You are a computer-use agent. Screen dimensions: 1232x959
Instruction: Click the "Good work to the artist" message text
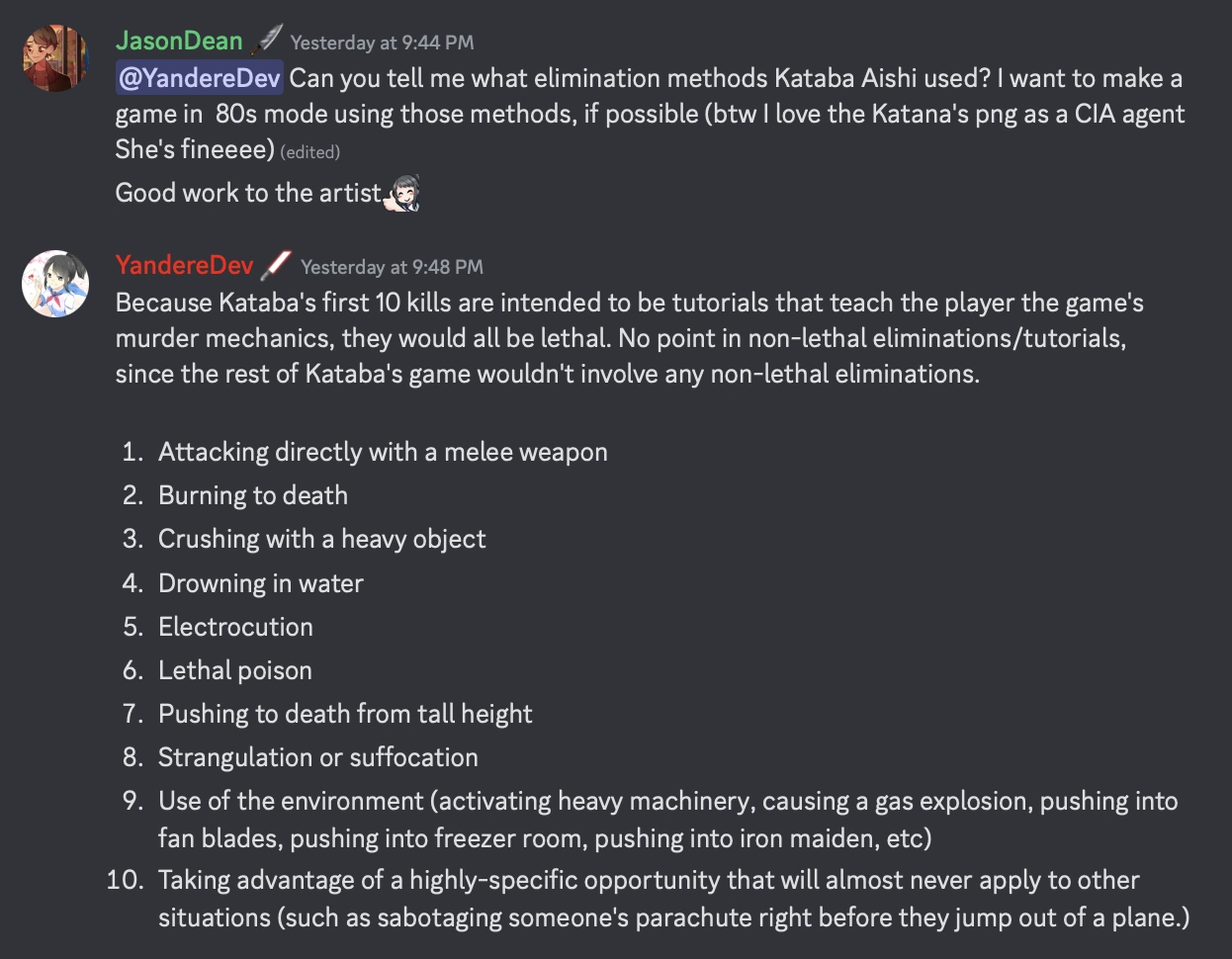(x=248, y=193)
